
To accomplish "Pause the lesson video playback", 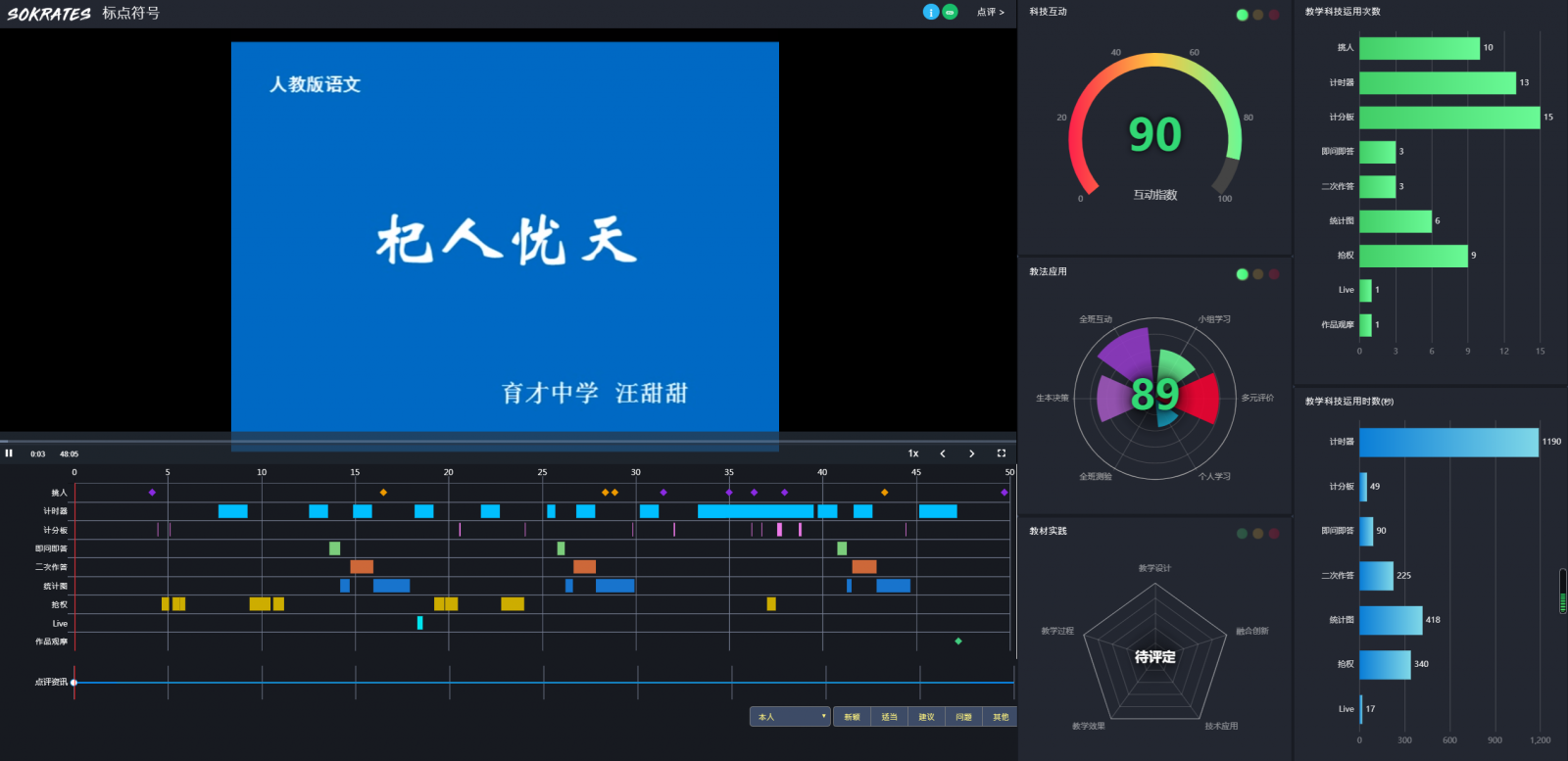I will [9, 453].
